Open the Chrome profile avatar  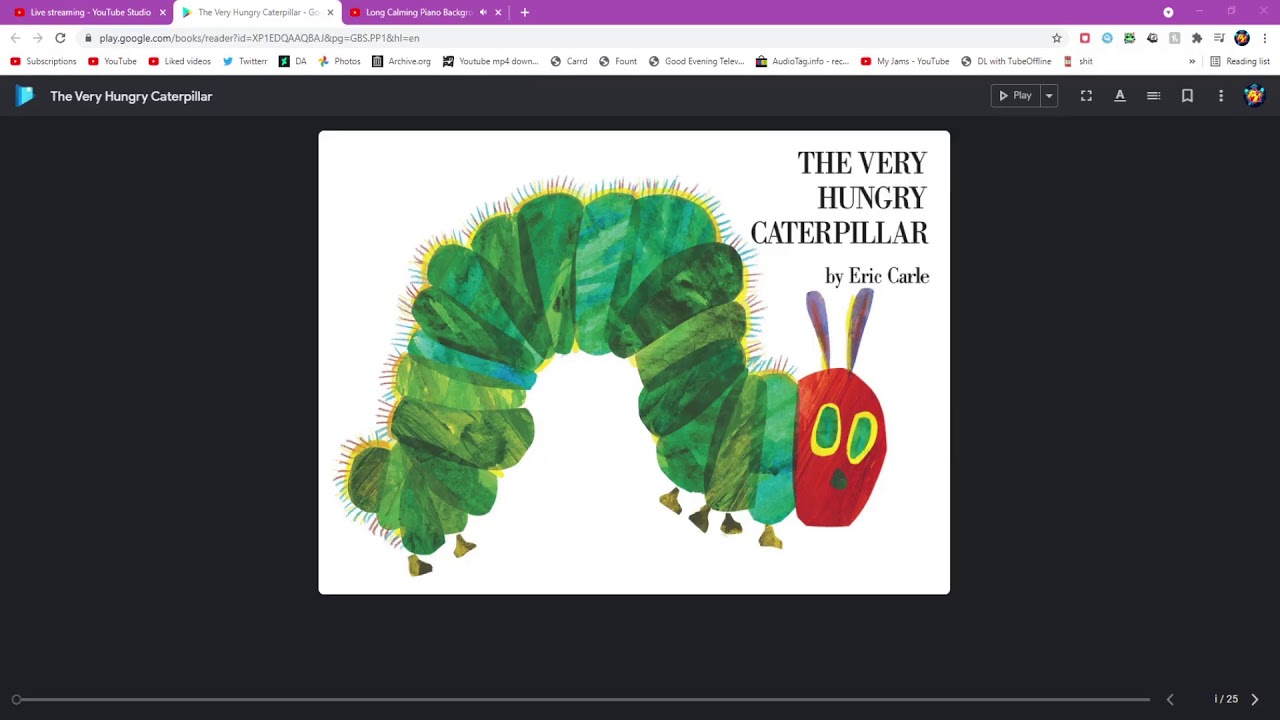[x=1242, y=38]
